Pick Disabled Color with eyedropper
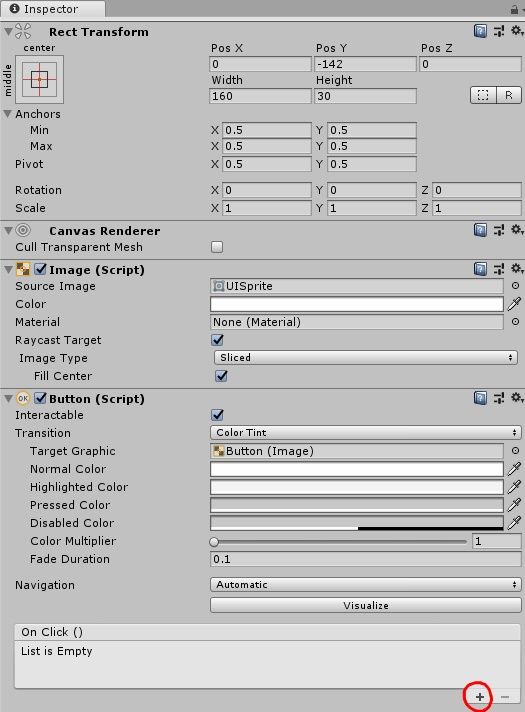 point(514,523)
